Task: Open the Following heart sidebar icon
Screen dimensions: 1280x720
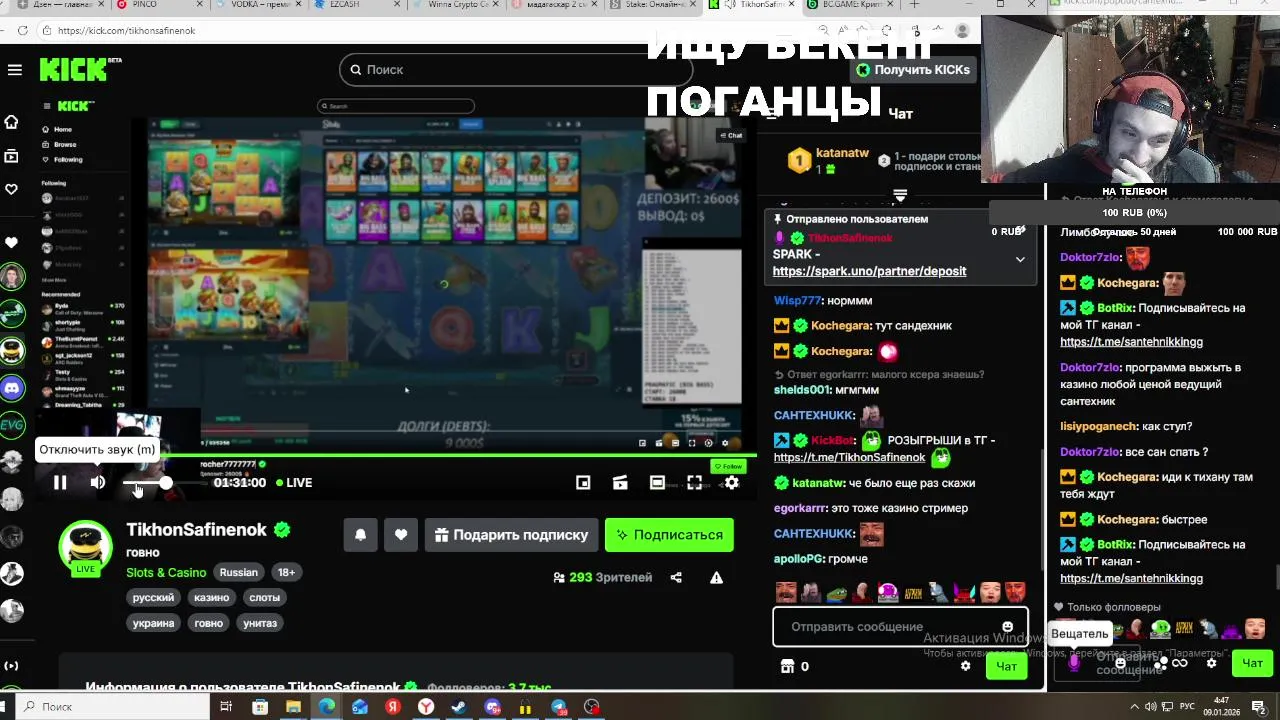Action: pyautogui.click(x=12, y=189)
